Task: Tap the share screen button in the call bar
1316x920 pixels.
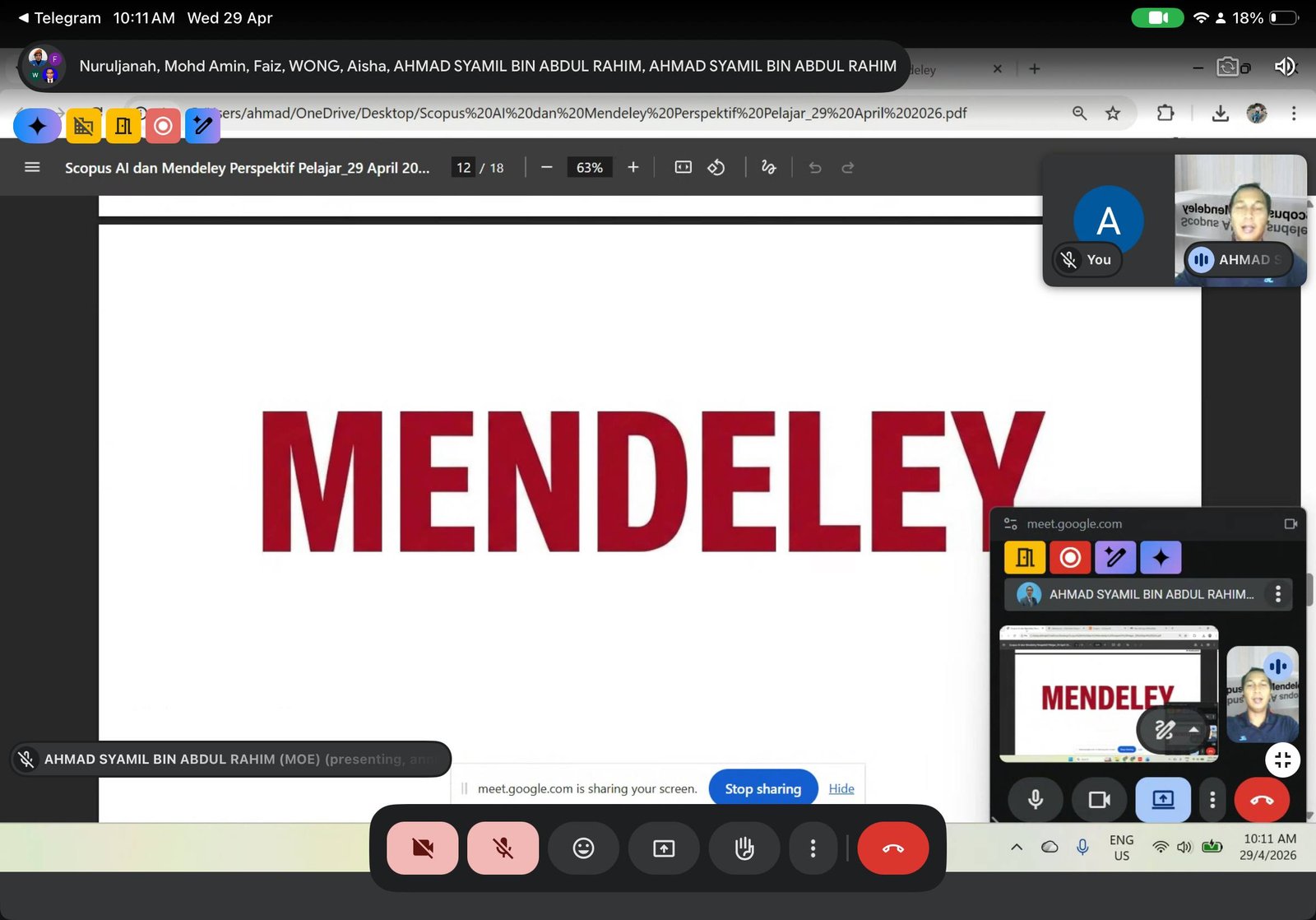Action: 664,848
